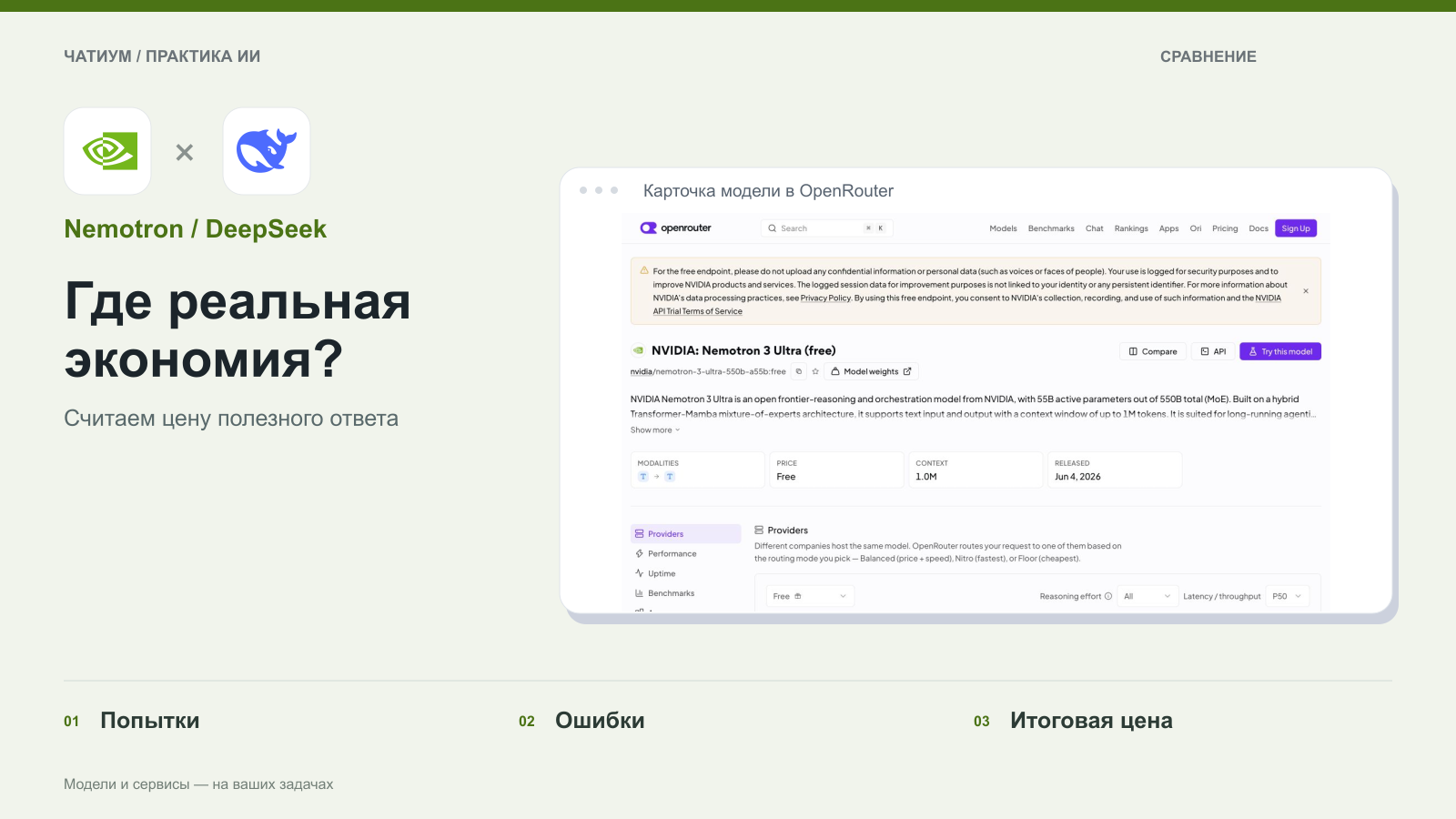Open the Model weights link
The height and width of the screenshot is (819, 1456).
click(872, 371)
